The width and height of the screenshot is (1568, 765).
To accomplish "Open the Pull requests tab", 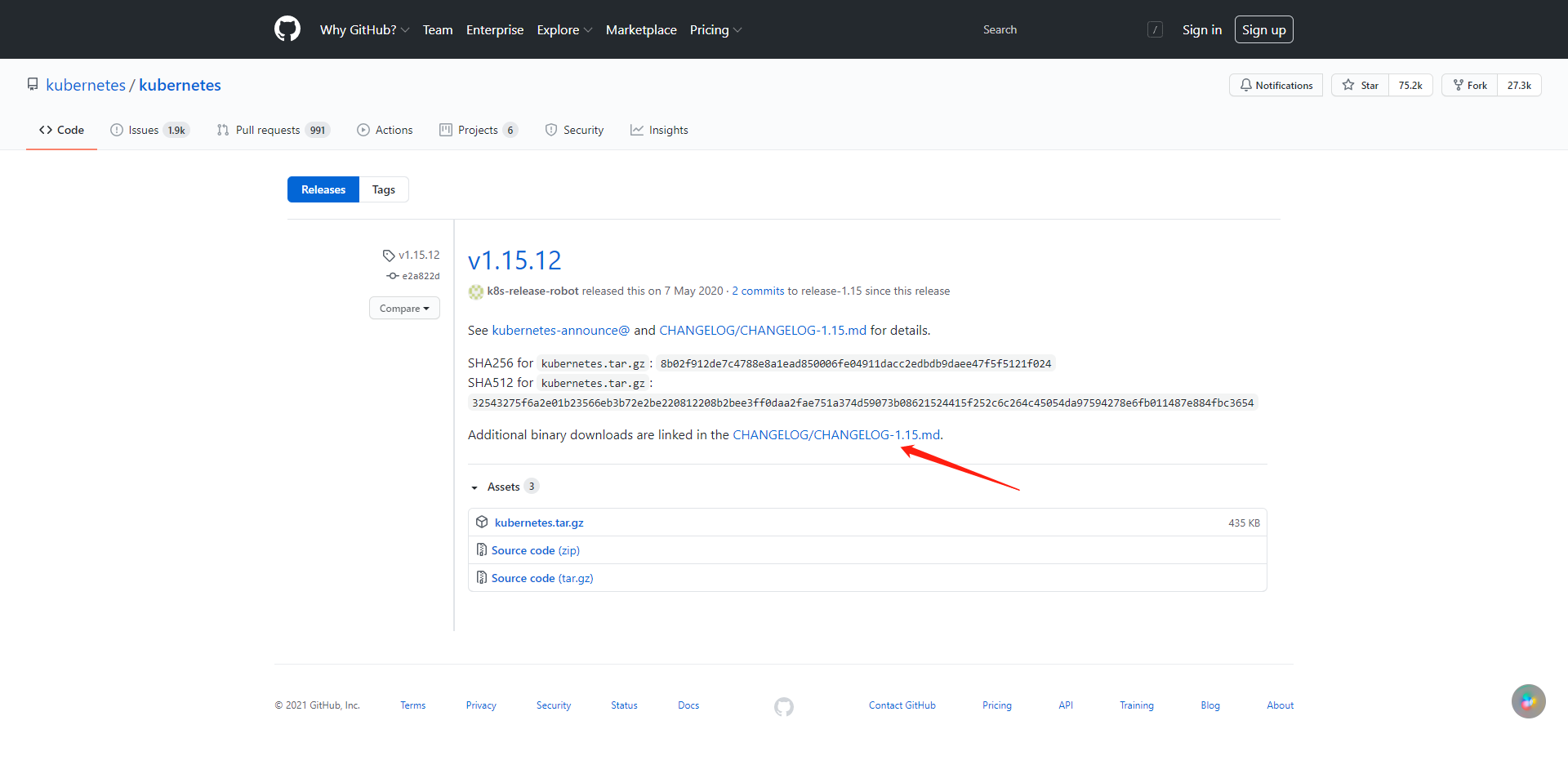I will pos(274,130).
